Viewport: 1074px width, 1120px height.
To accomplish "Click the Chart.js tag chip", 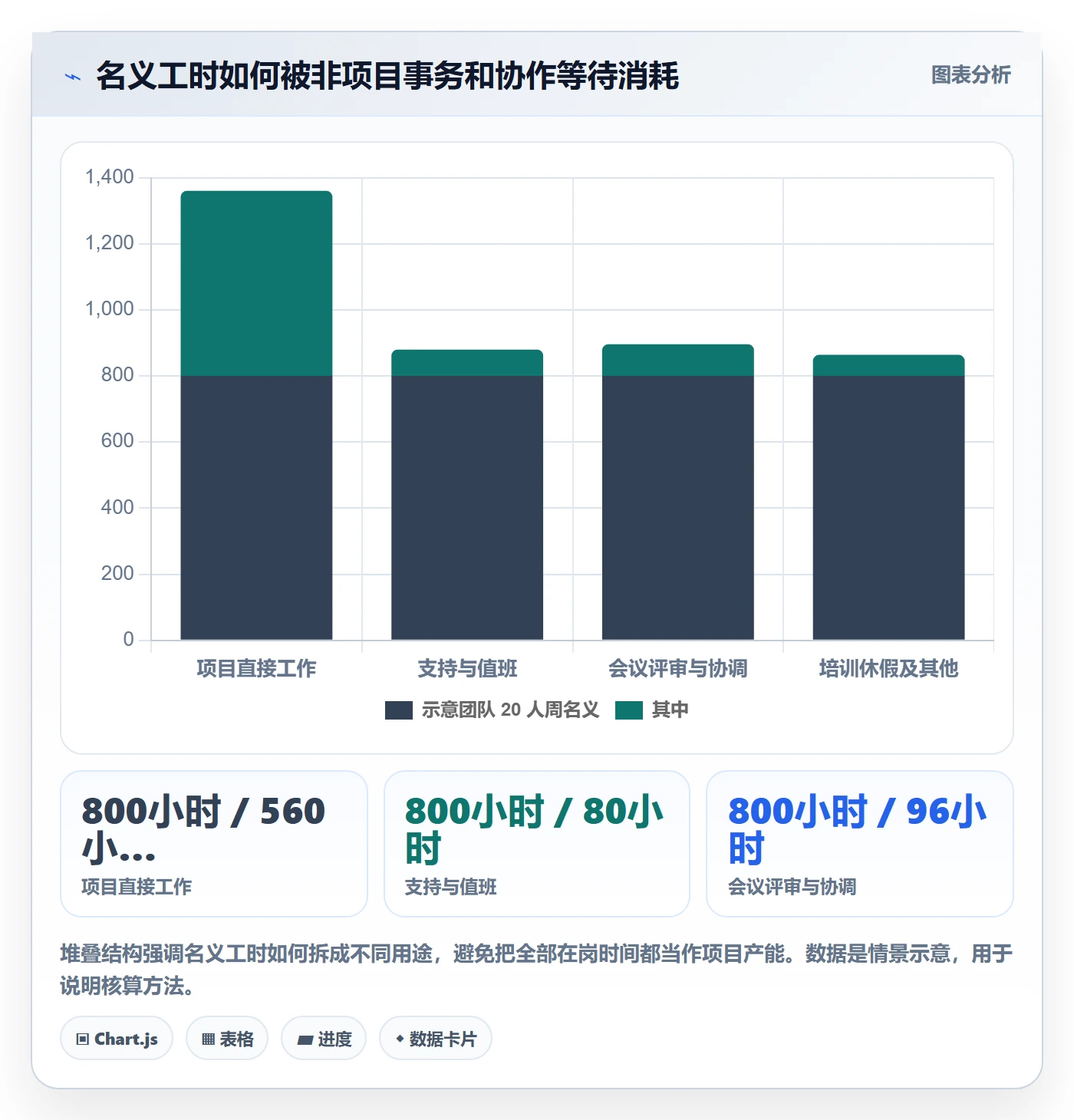I will pyautogui.click(x=117, y=1039).
